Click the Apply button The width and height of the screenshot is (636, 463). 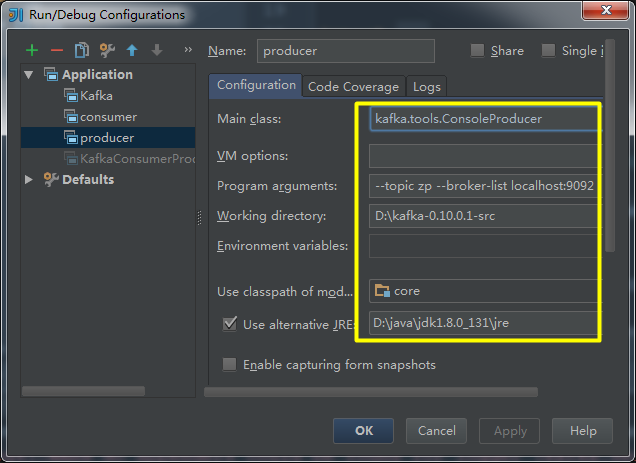[509, 431]
